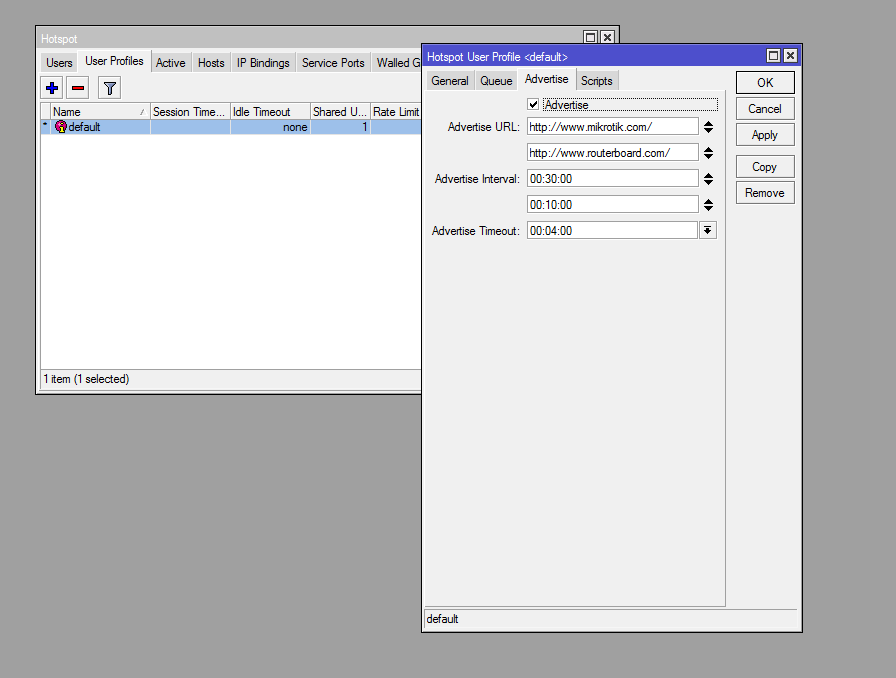
Task: Adjust arrows beside 00:10:00 interval field
Action: point(709,205)
